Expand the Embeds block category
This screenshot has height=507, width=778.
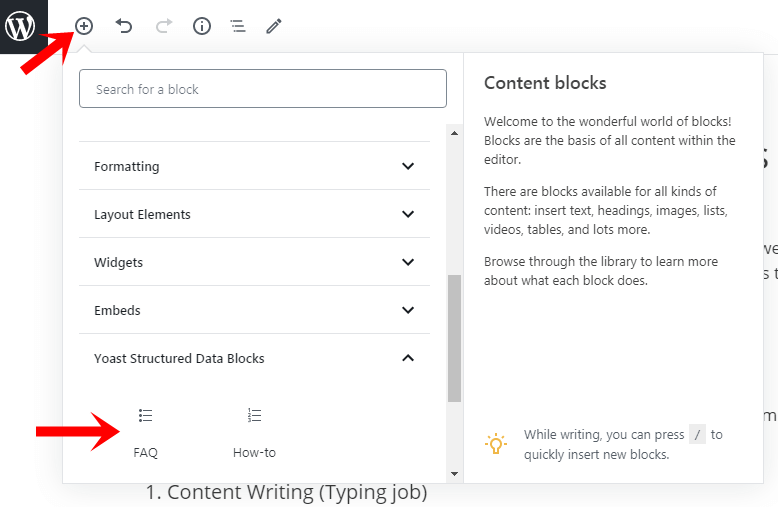point(254,310)
